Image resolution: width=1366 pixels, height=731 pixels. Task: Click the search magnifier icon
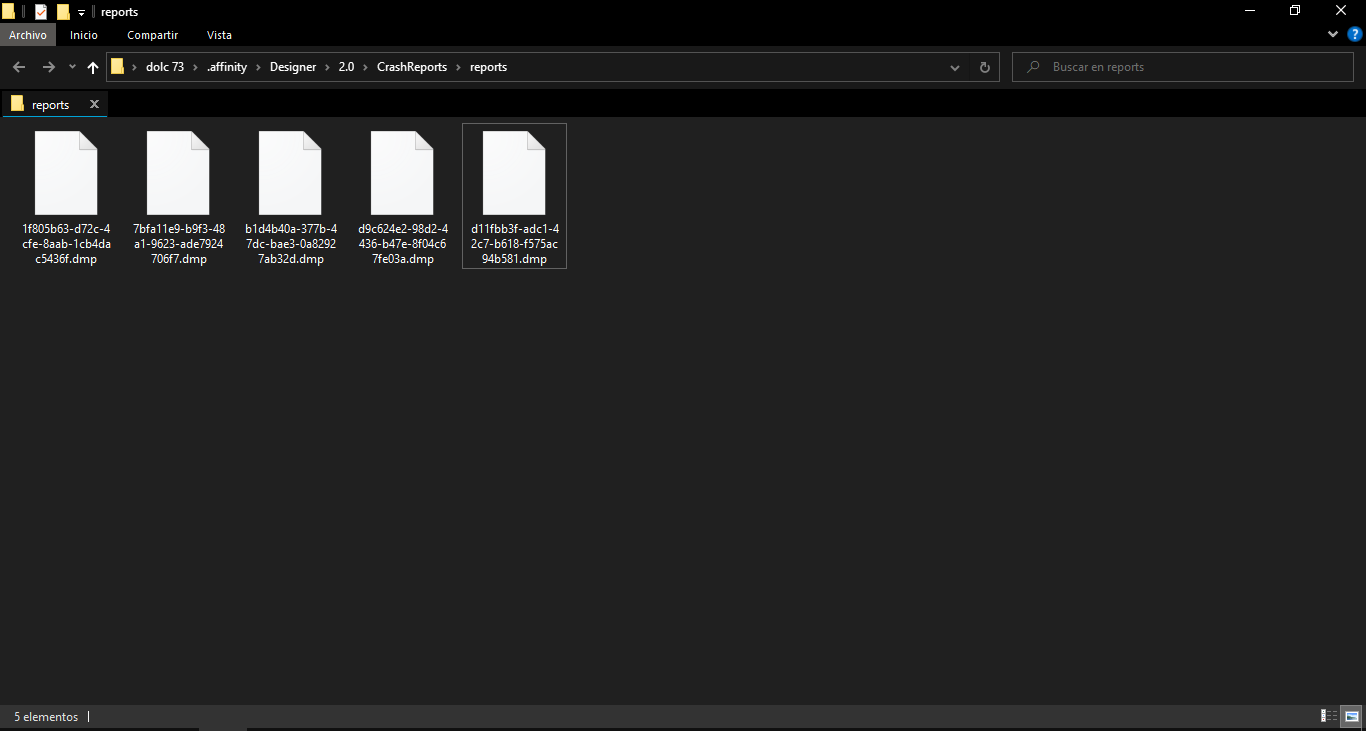click(1033, 67)
